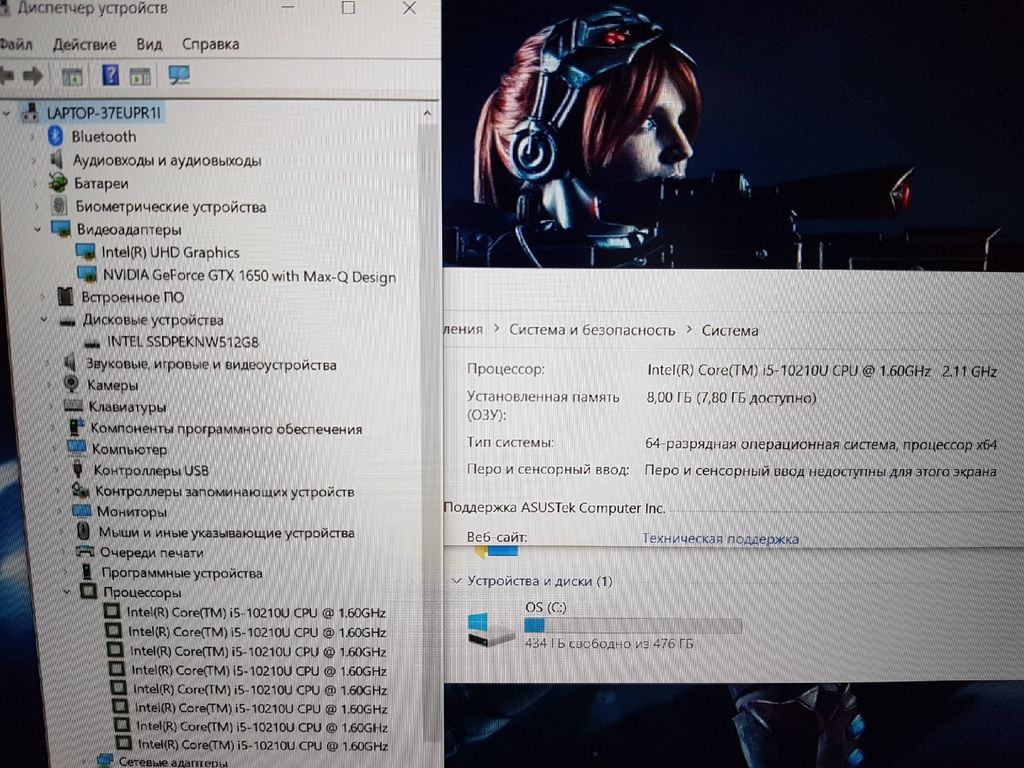Click the Help question-mark toolbar icon

point(110,75)
